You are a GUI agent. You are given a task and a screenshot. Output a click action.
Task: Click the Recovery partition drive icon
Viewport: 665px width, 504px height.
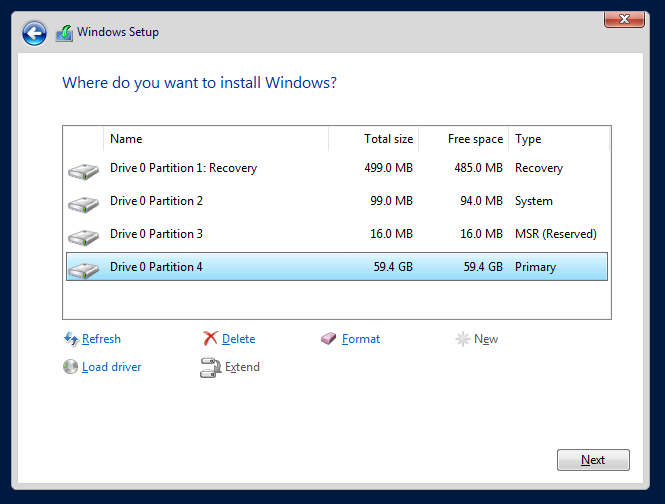[83, 171]
